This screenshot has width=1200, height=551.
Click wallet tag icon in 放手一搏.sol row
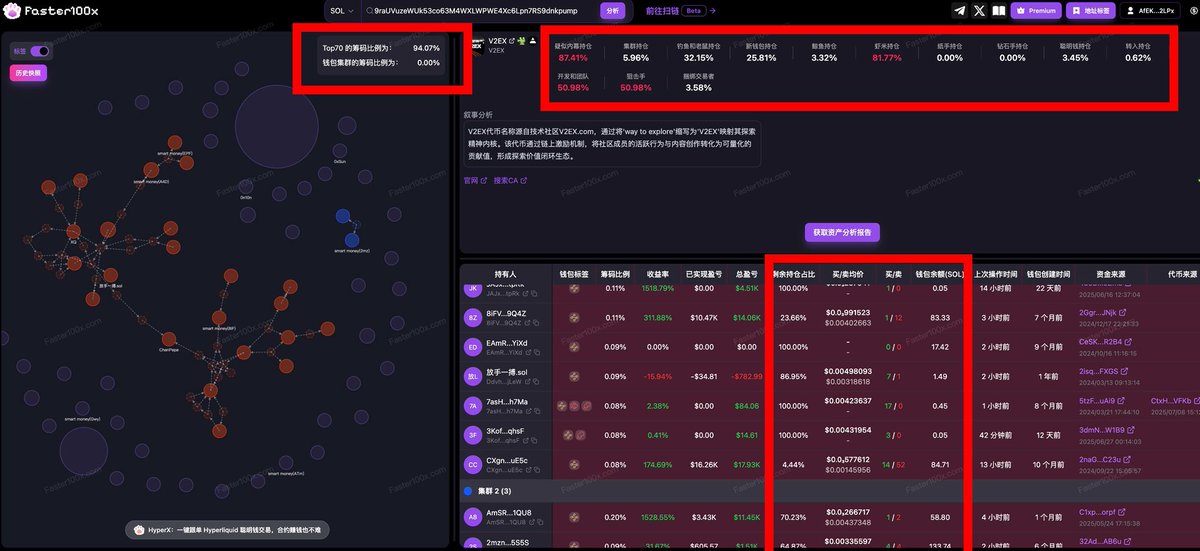[x=574, y=376]
